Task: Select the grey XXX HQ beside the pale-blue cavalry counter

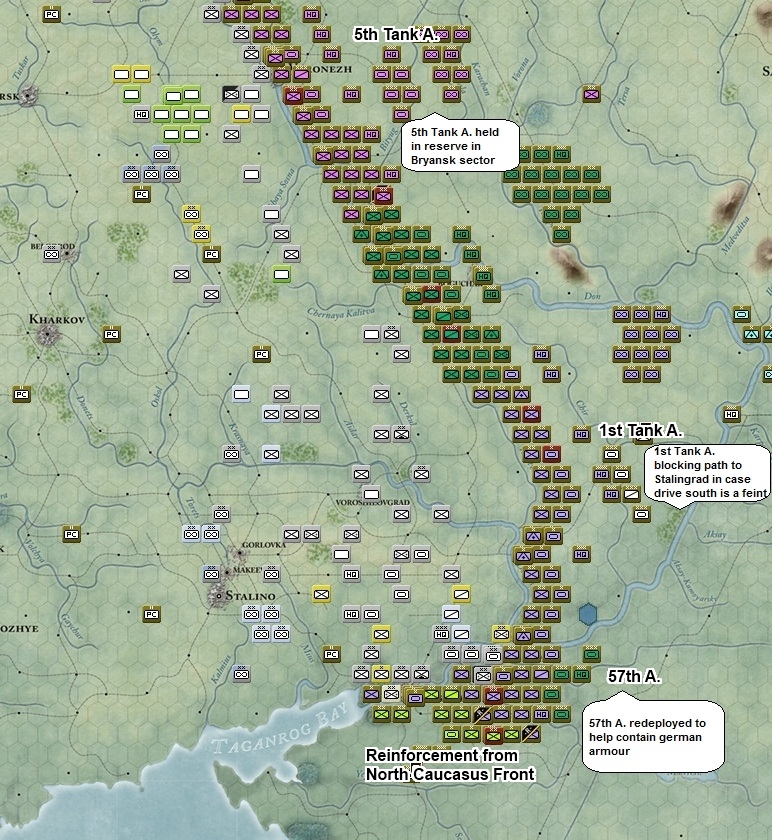Action: [x=441, y=634]
